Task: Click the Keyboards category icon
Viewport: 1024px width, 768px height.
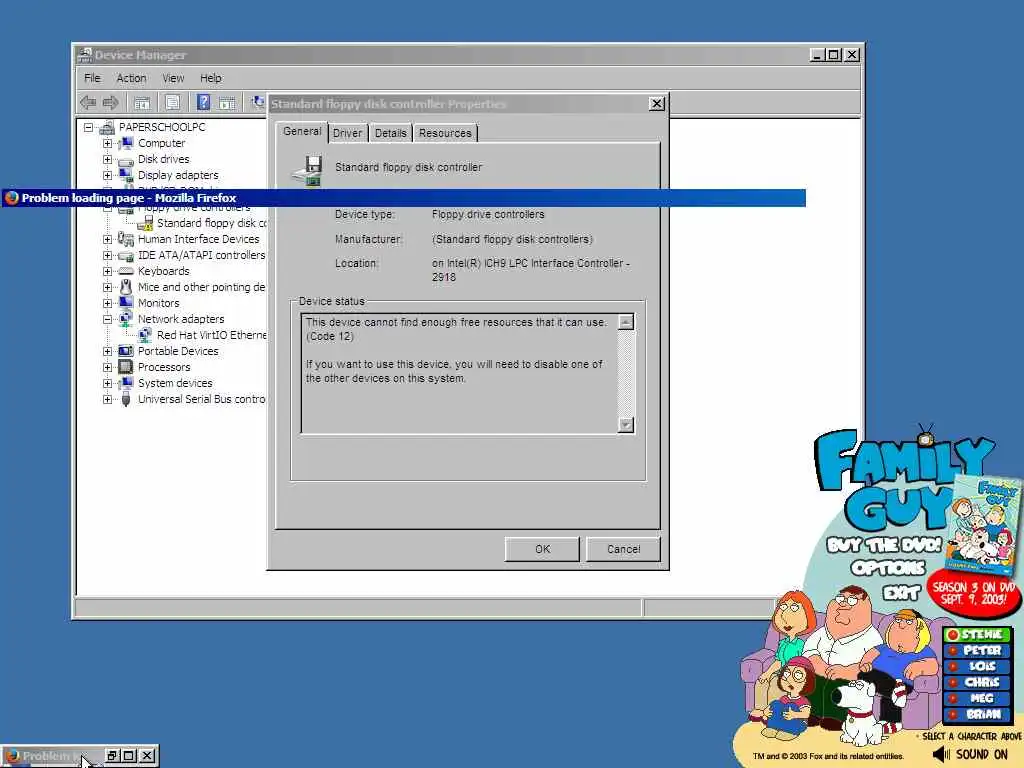Action: coord(126,271)
